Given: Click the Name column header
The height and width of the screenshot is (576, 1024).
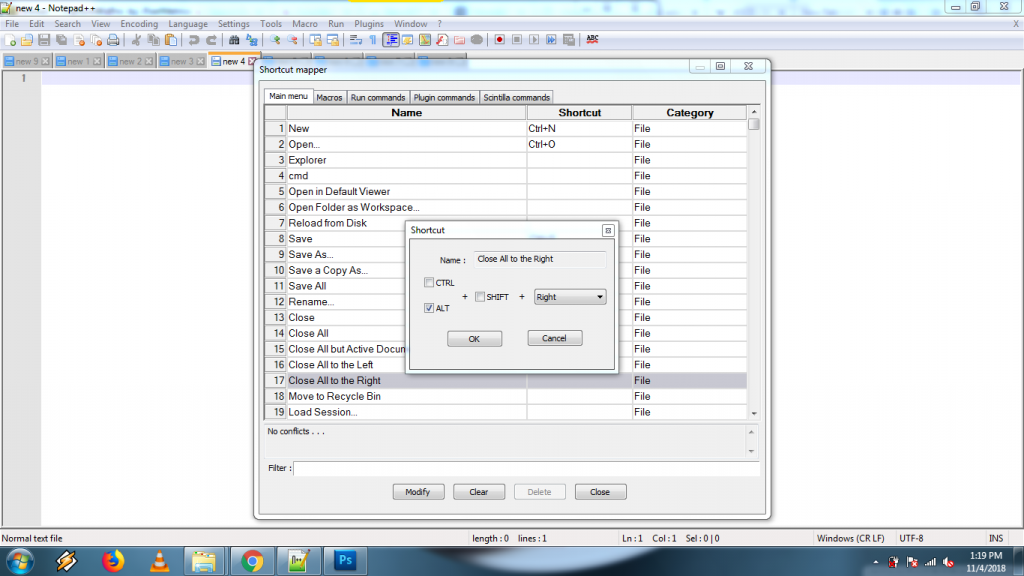Looking at the screenshot, I should tap(406, 113).
